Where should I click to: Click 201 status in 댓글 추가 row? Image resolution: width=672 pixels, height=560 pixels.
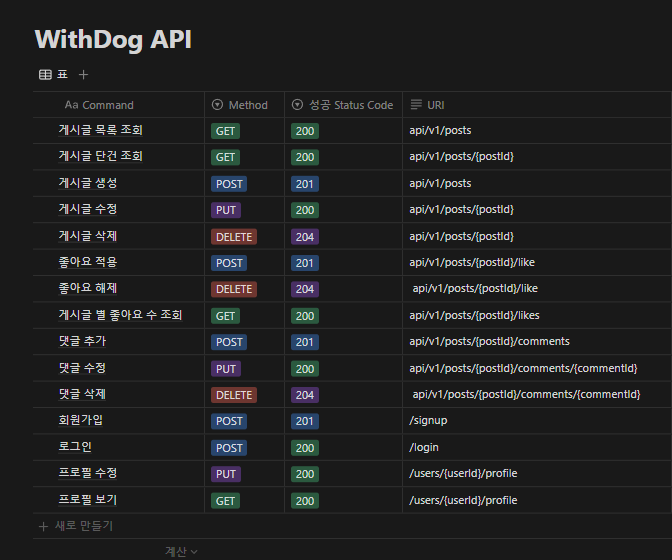click(305, 342)
